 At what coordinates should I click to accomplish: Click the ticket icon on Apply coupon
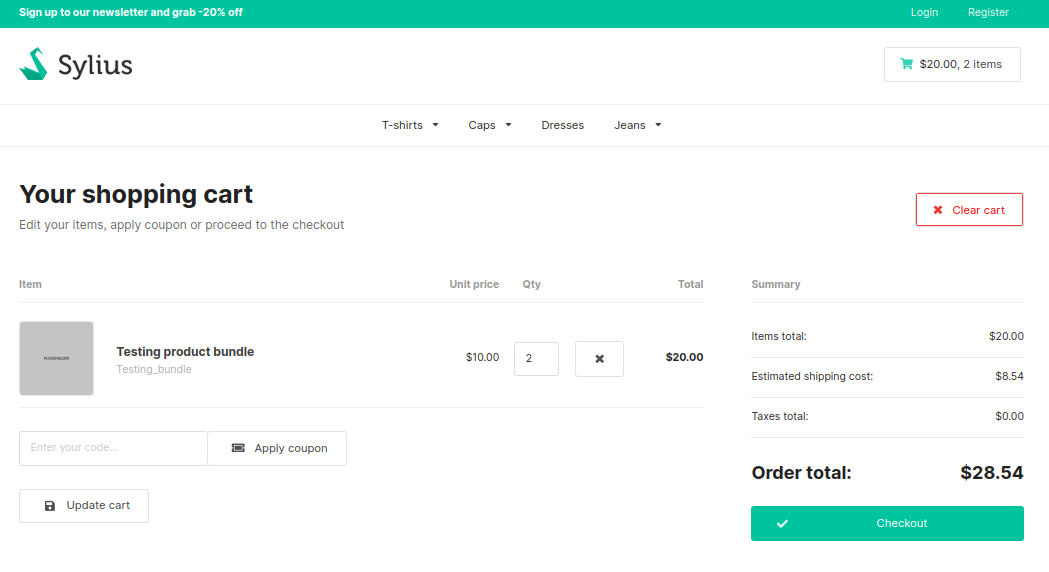click(x=238, y=448)
